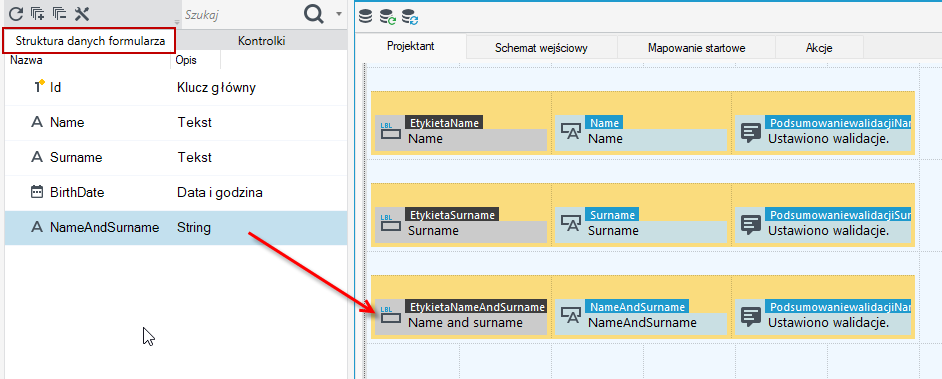Image resolution: width=942 pixels, height=379 pixels.
Task: Click the expand all nodes icon
Action: click(x=37, y=13)
